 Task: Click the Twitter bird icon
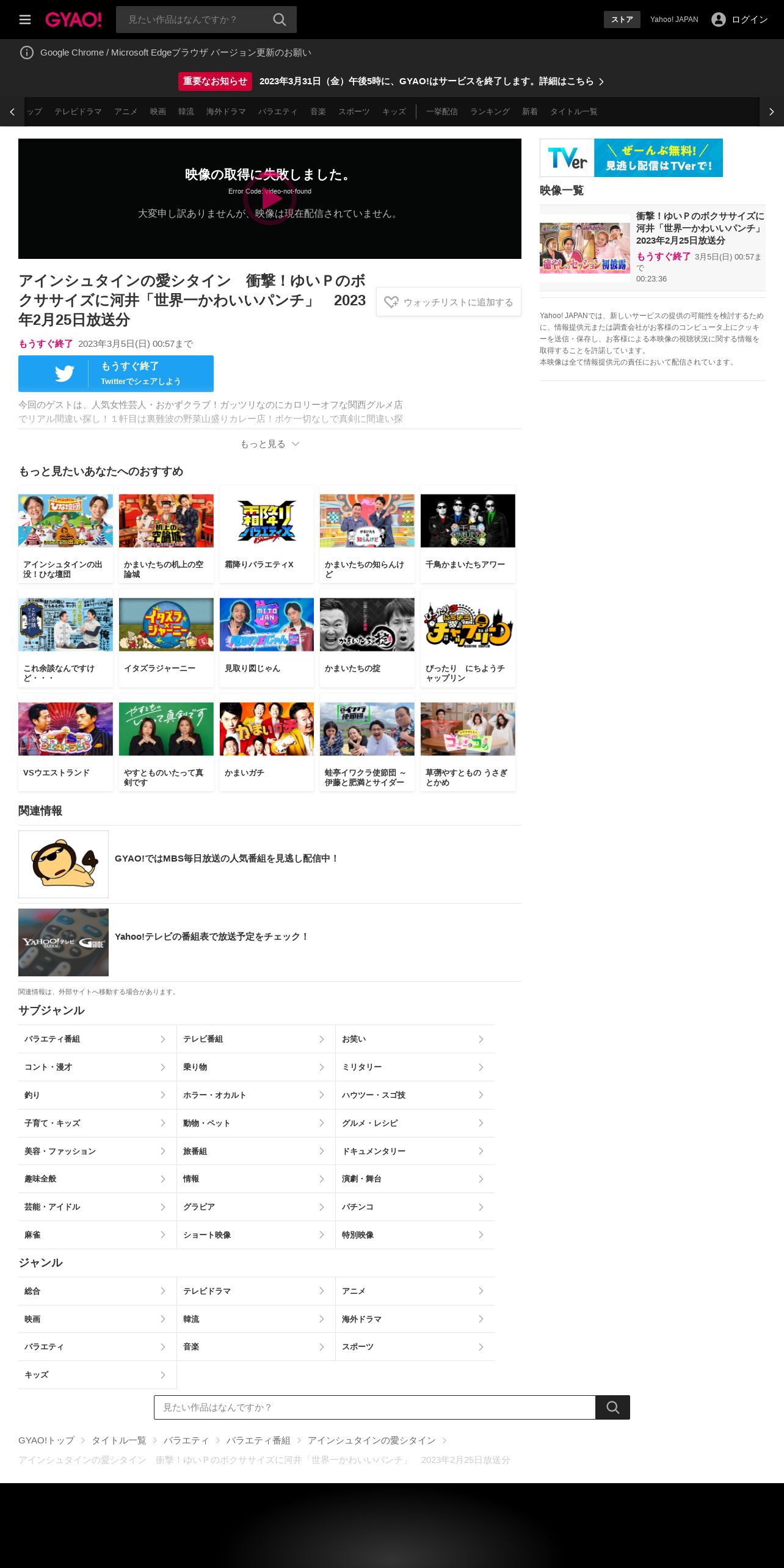pyautogui.click(x=65, y=374)
